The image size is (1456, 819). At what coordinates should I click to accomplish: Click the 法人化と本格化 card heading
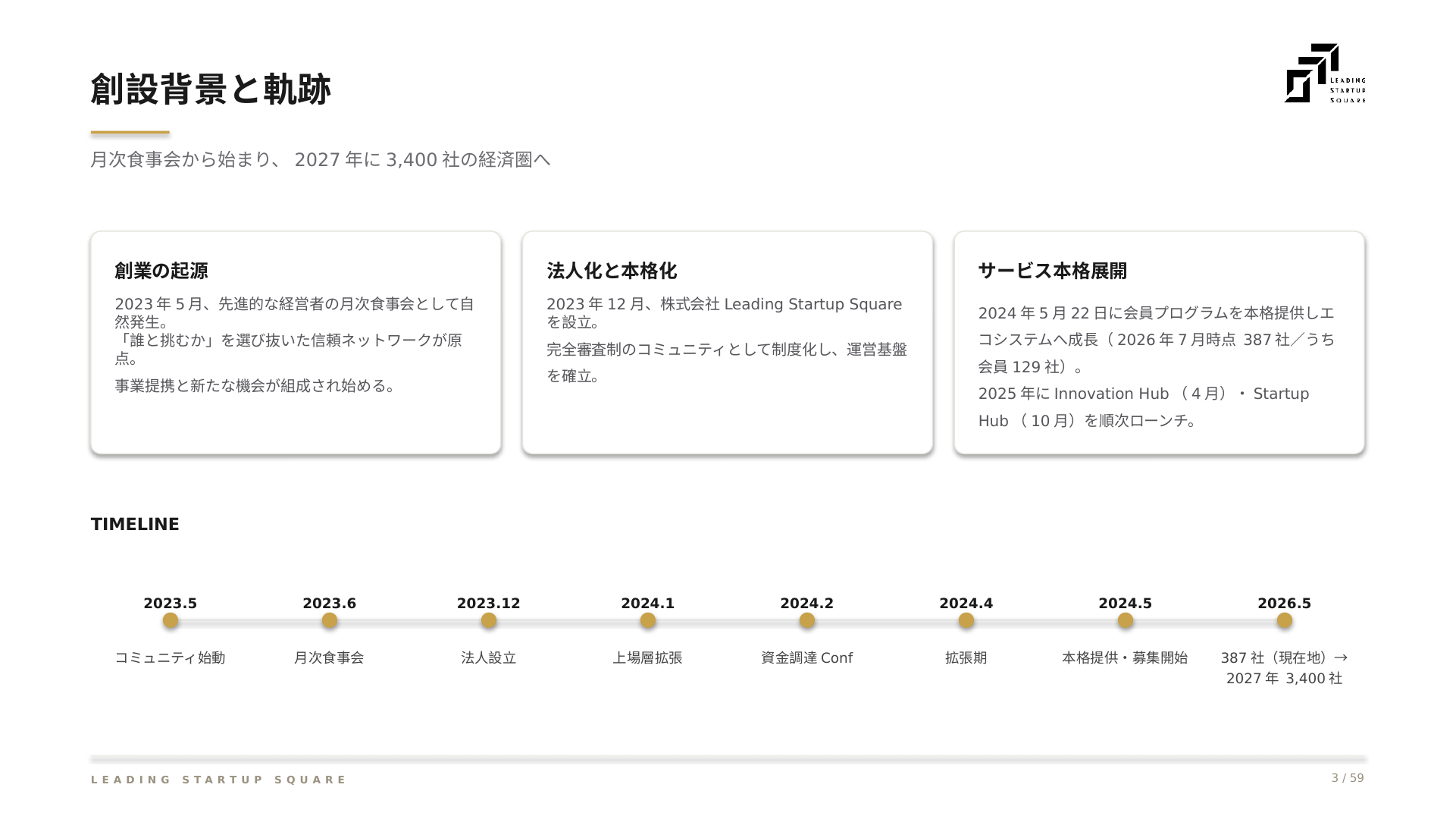(x=612, y=271)
